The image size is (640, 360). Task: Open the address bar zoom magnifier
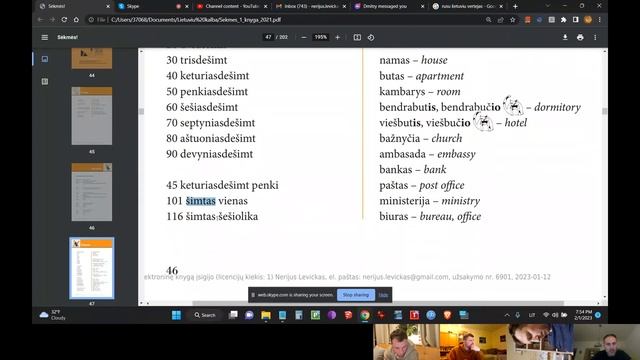[488, 20]
